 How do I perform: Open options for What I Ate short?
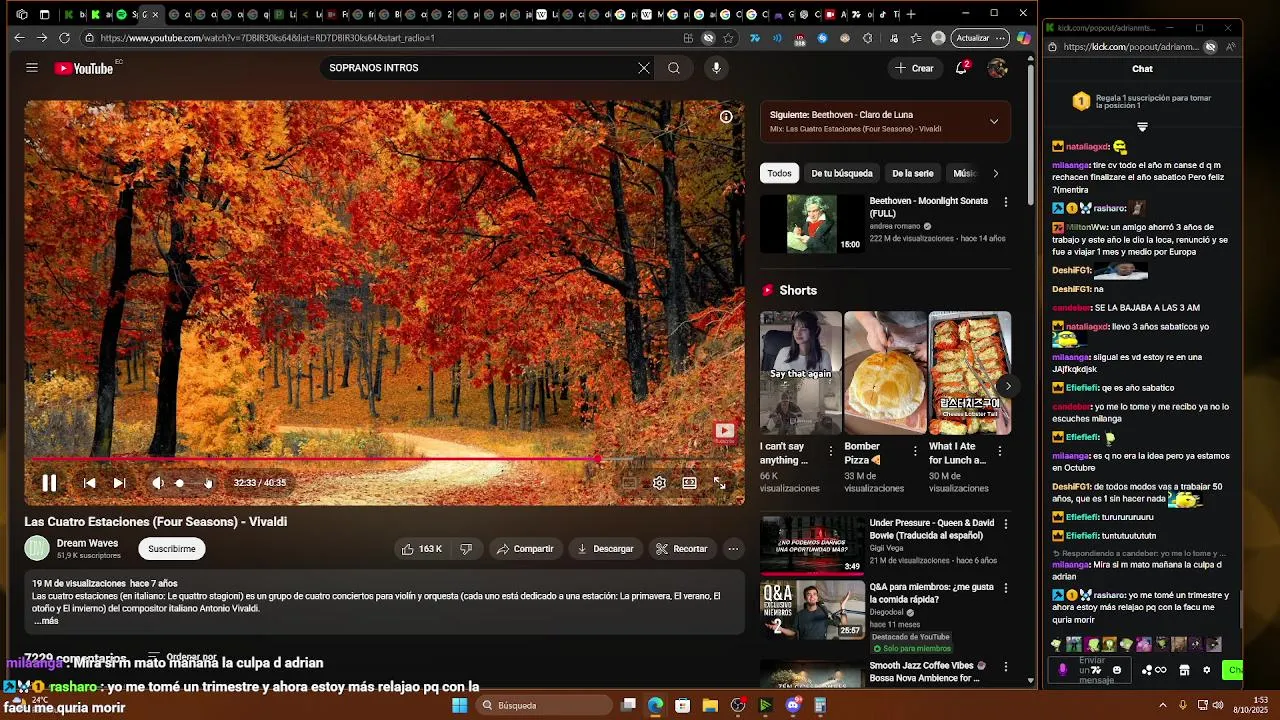tap(999, 452)
